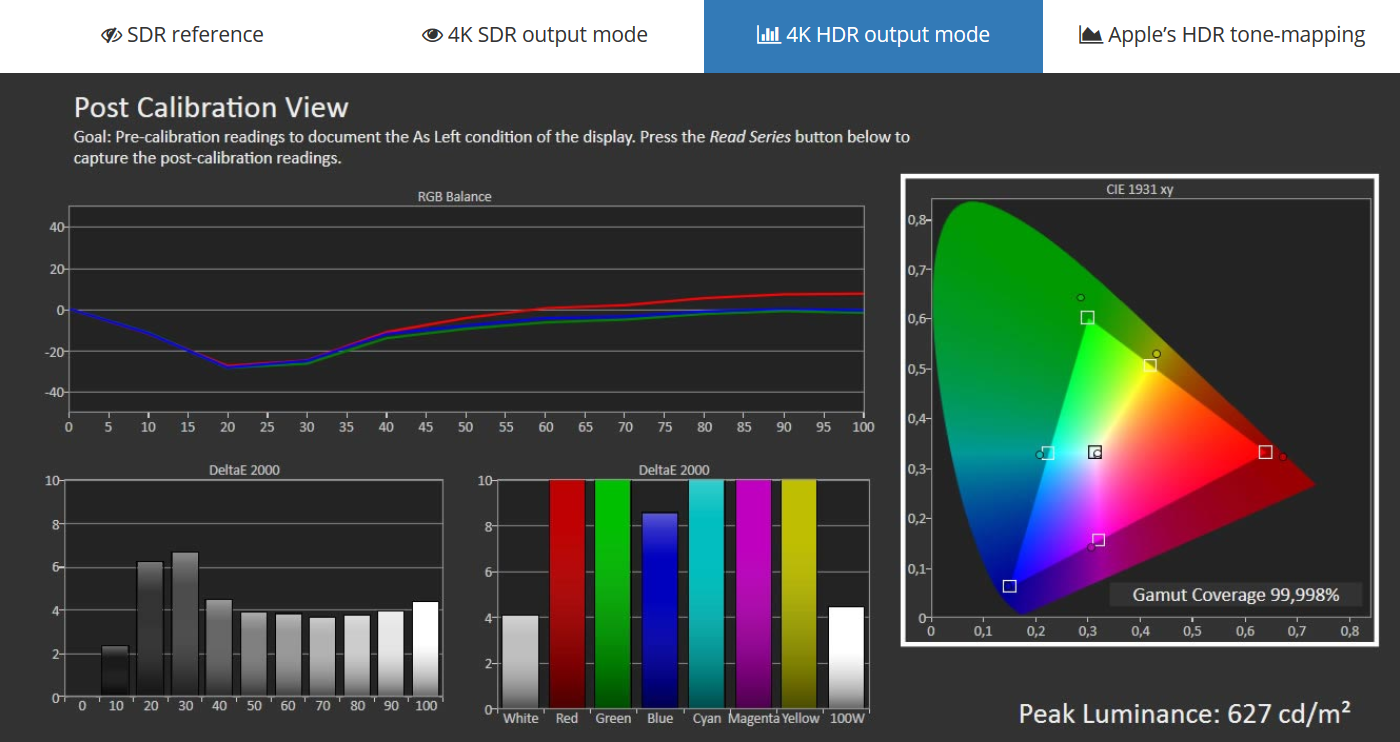Click the eye icon beside 4K SDR output mode
Viewport: 1400px width, 742px height.
(x=432, y=36)
